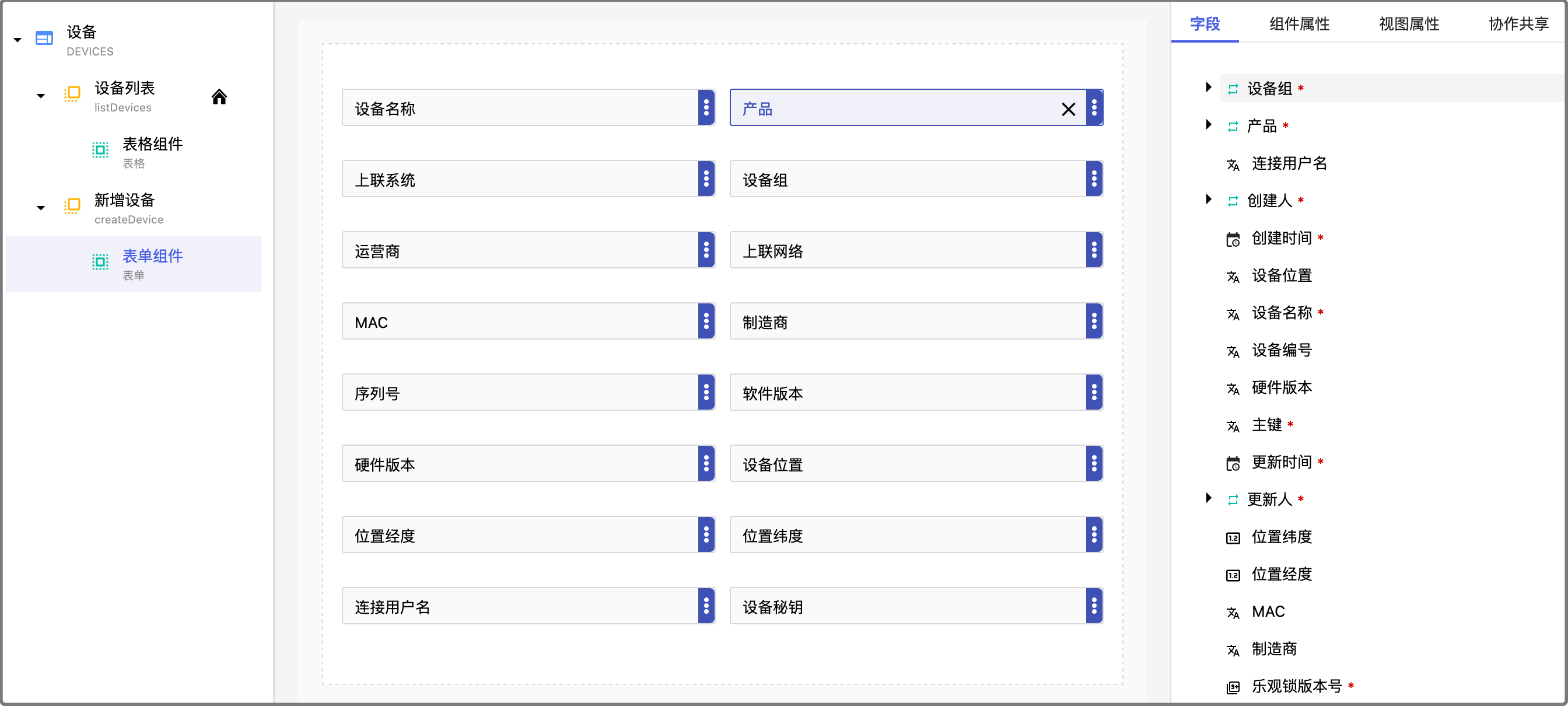Click the 表格组件 component icon in tree
1568x706 pixels.
pyautogui.click(x=100, y=150)
